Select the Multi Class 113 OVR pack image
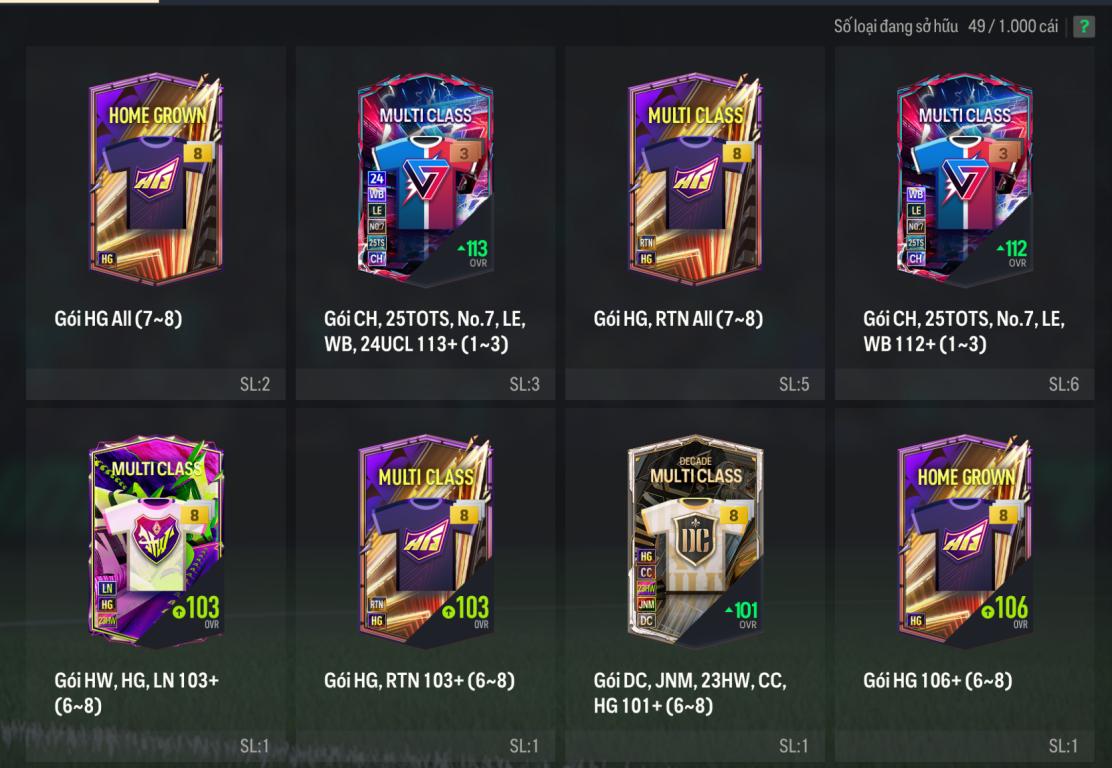This screenshot has width=1112, height=768. pyautogui.click(x=426, y=179)
